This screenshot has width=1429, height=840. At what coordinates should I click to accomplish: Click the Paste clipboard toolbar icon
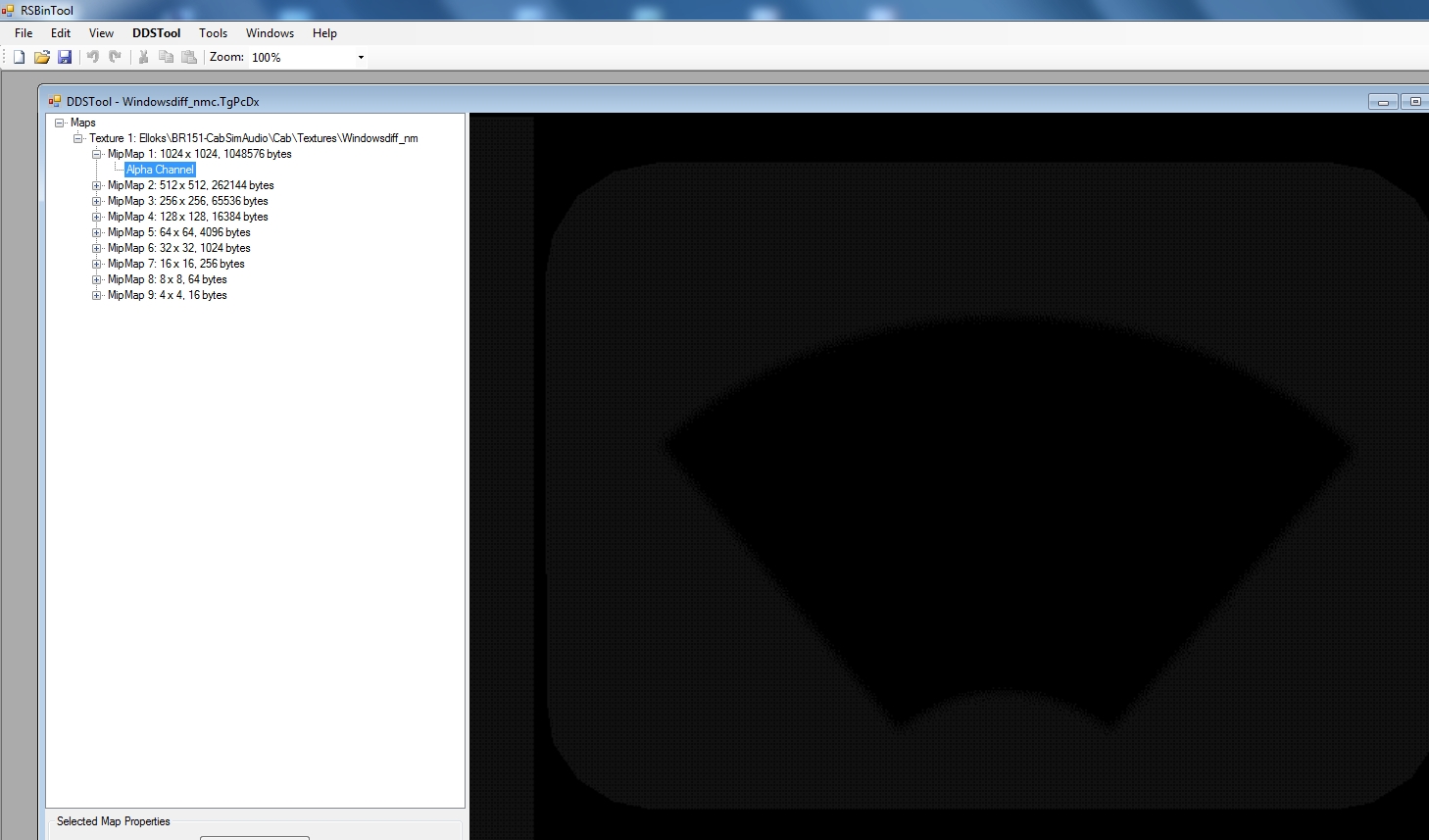(x=189, y=57)
